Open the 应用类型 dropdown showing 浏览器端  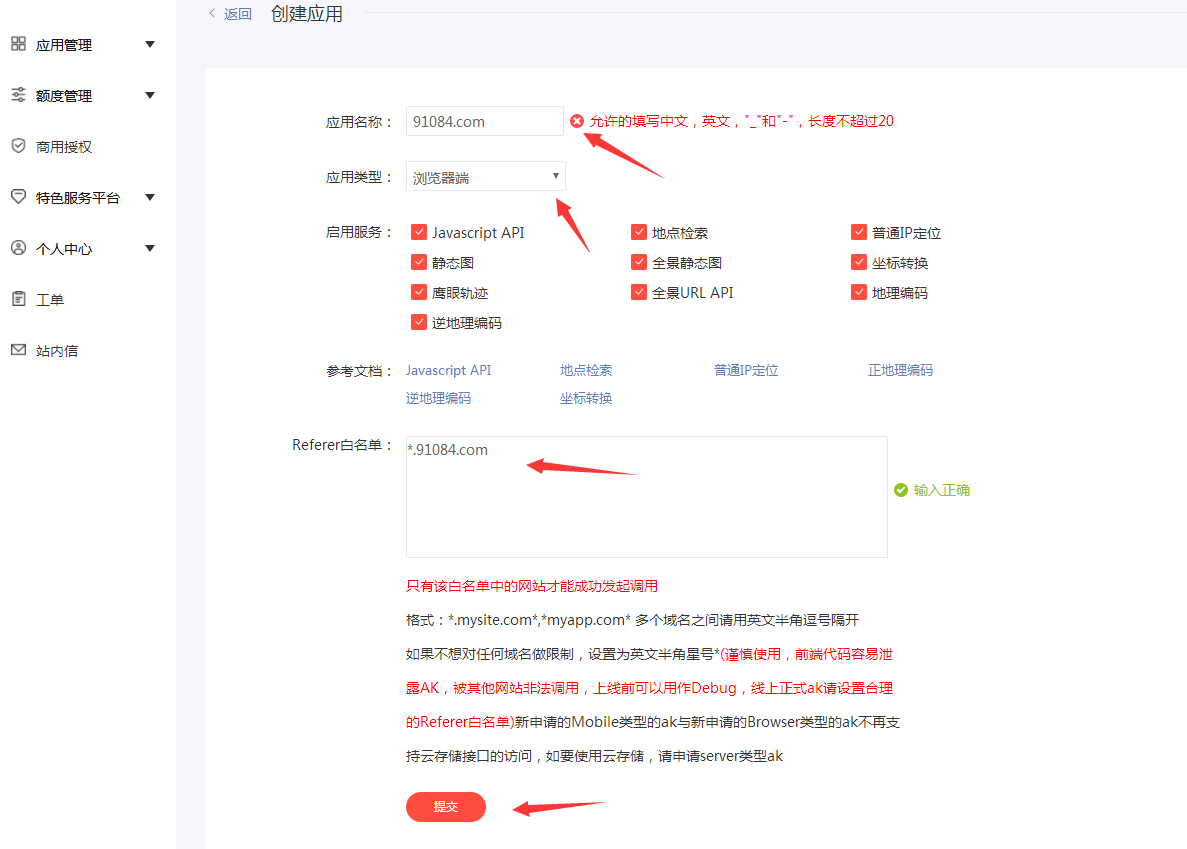coord(485,177)
